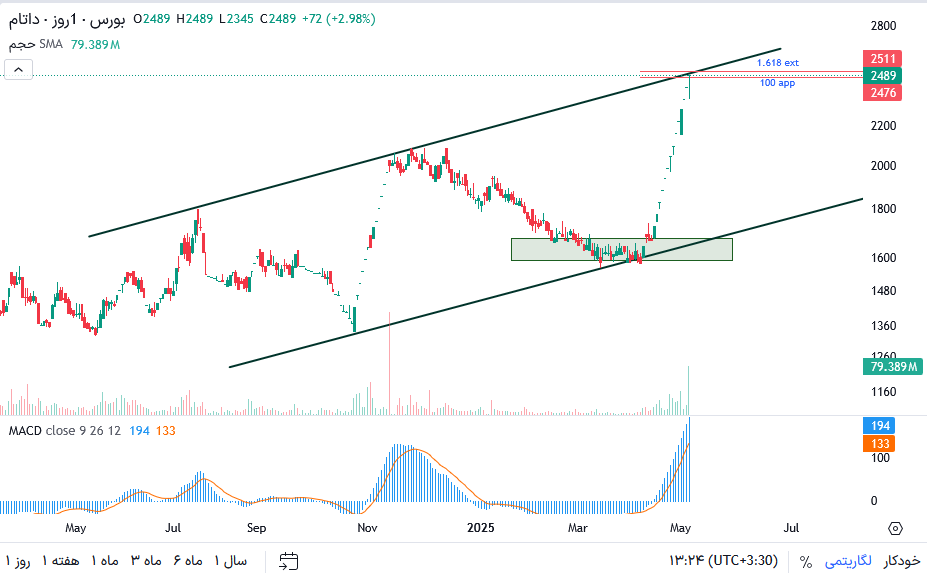Select the ۱ هفته time range
The width and height of the screenshot is (927, 580).
tap(60, 560)
